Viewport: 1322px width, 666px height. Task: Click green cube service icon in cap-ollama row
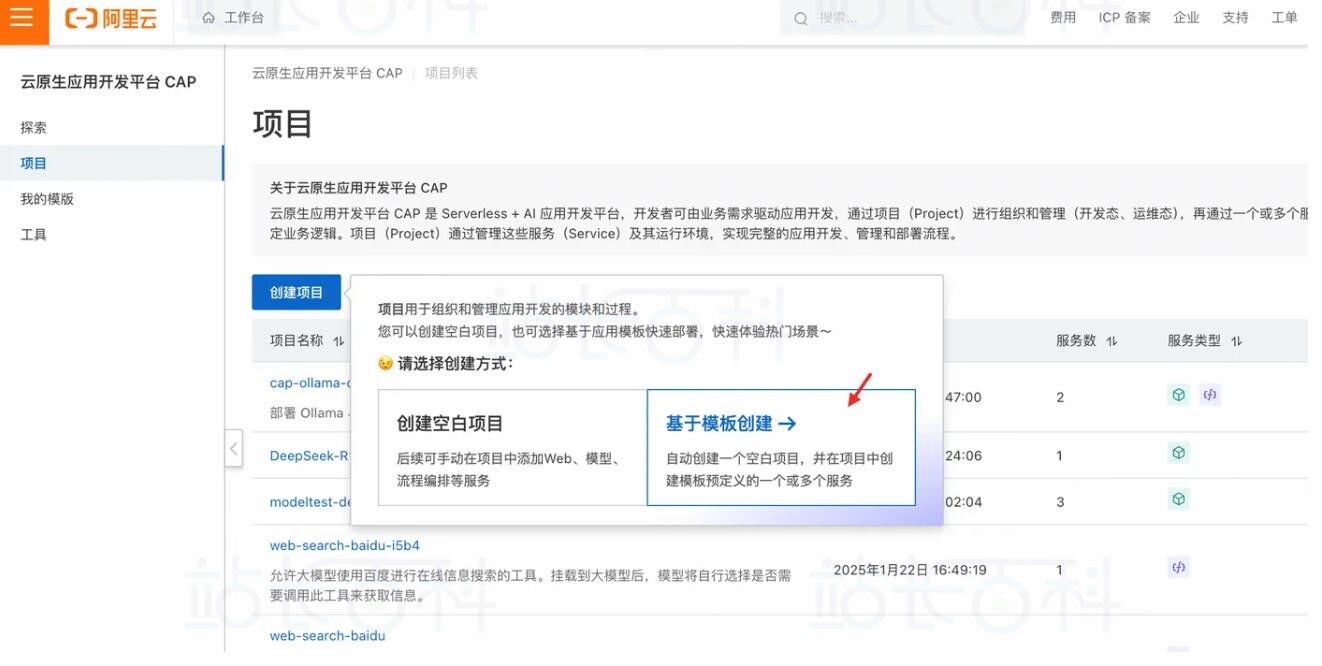(1179, 395)
